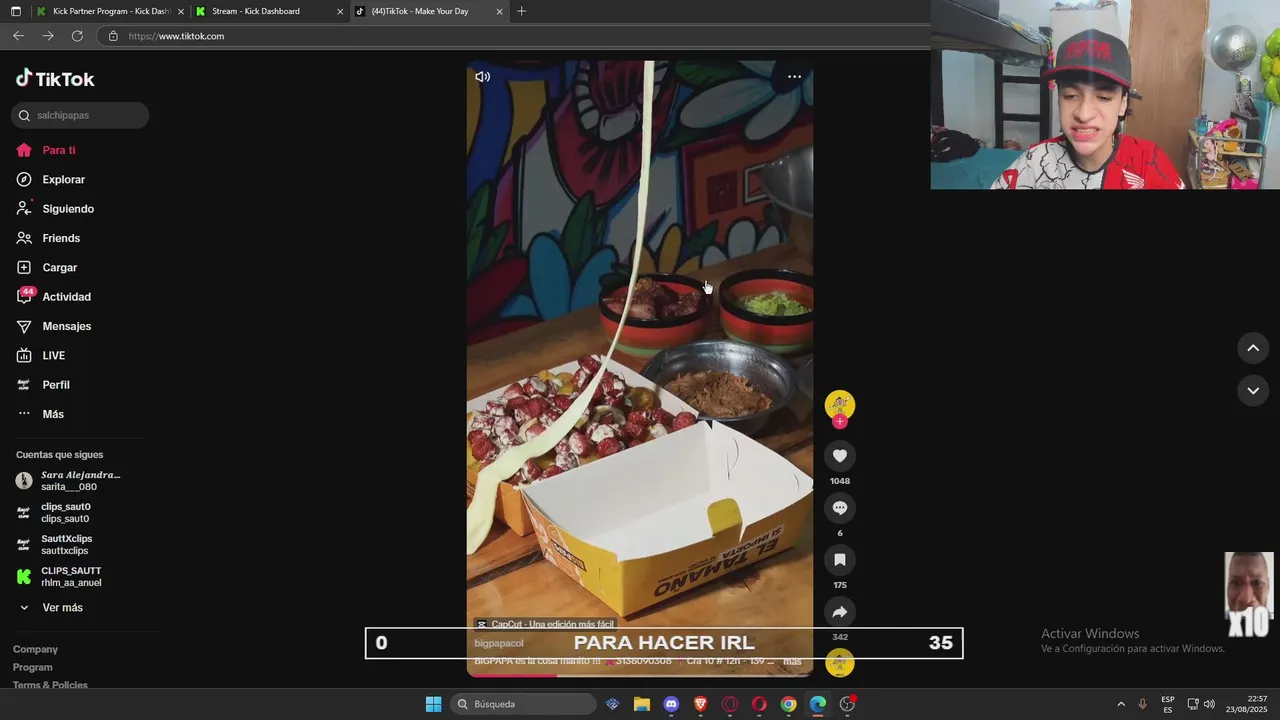Click the CapCut edit banner
Image resolution: width=1280 pixels, height=720 pixels.
click(x=545, y=624)
